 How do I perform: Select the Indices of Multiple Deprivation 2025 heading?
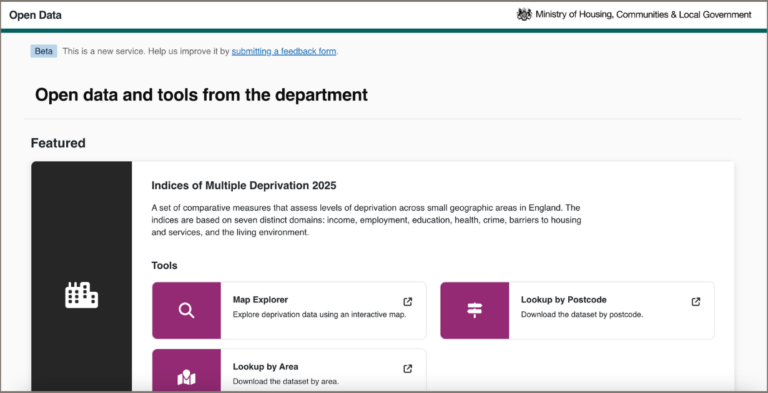coord(244,186)
